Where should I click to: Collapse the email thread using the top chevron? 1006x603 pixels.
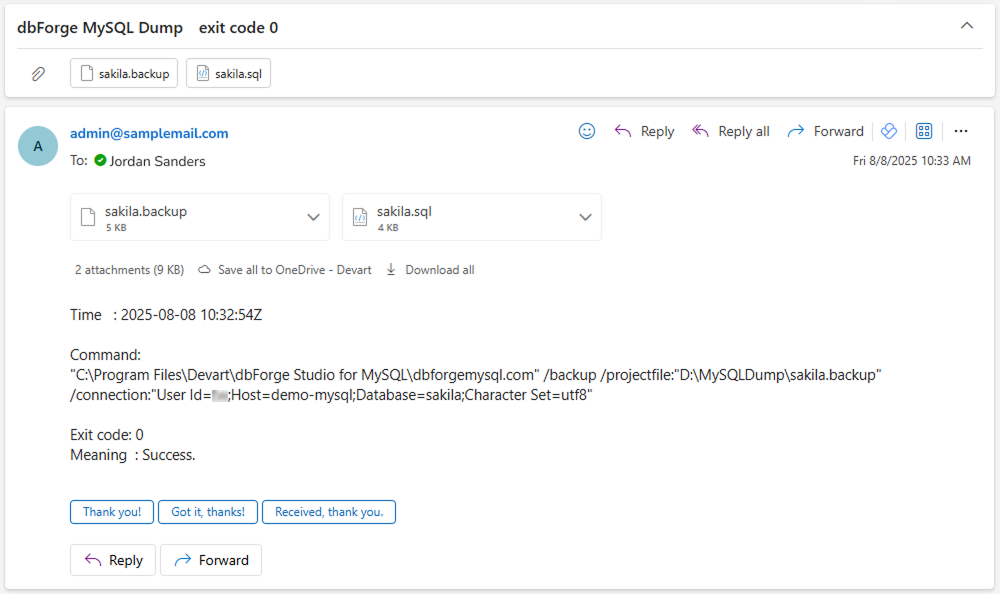pyautogui.click(x=967, y=25)
